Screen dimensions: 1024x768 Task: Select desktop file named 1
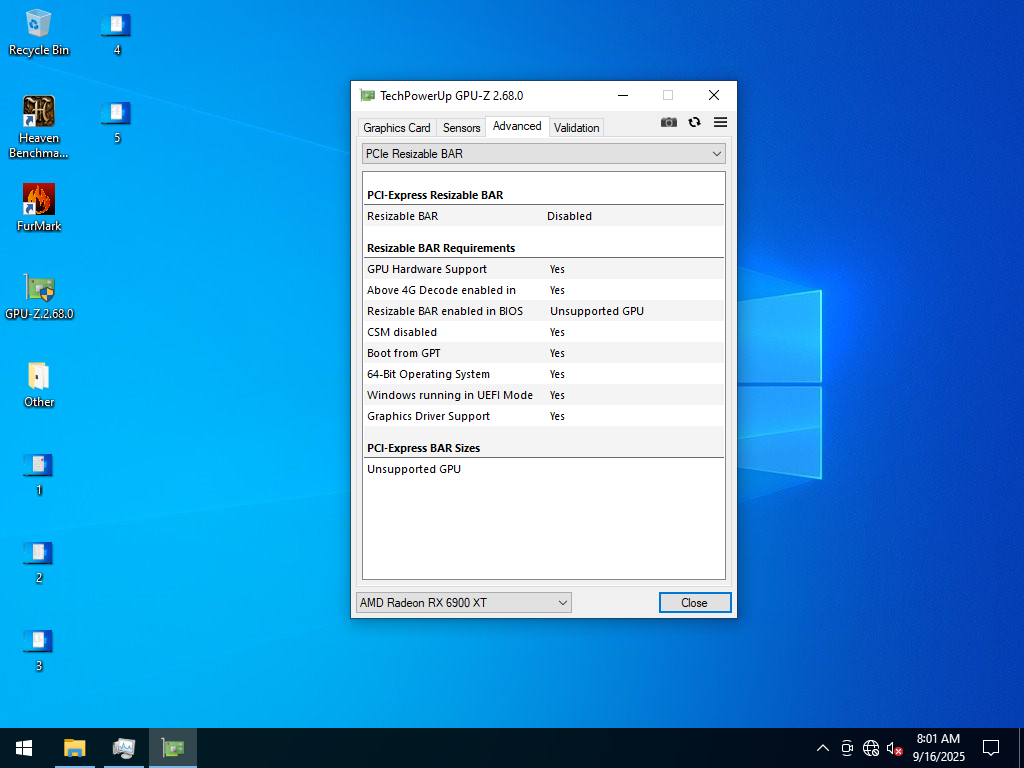[39, 473]
